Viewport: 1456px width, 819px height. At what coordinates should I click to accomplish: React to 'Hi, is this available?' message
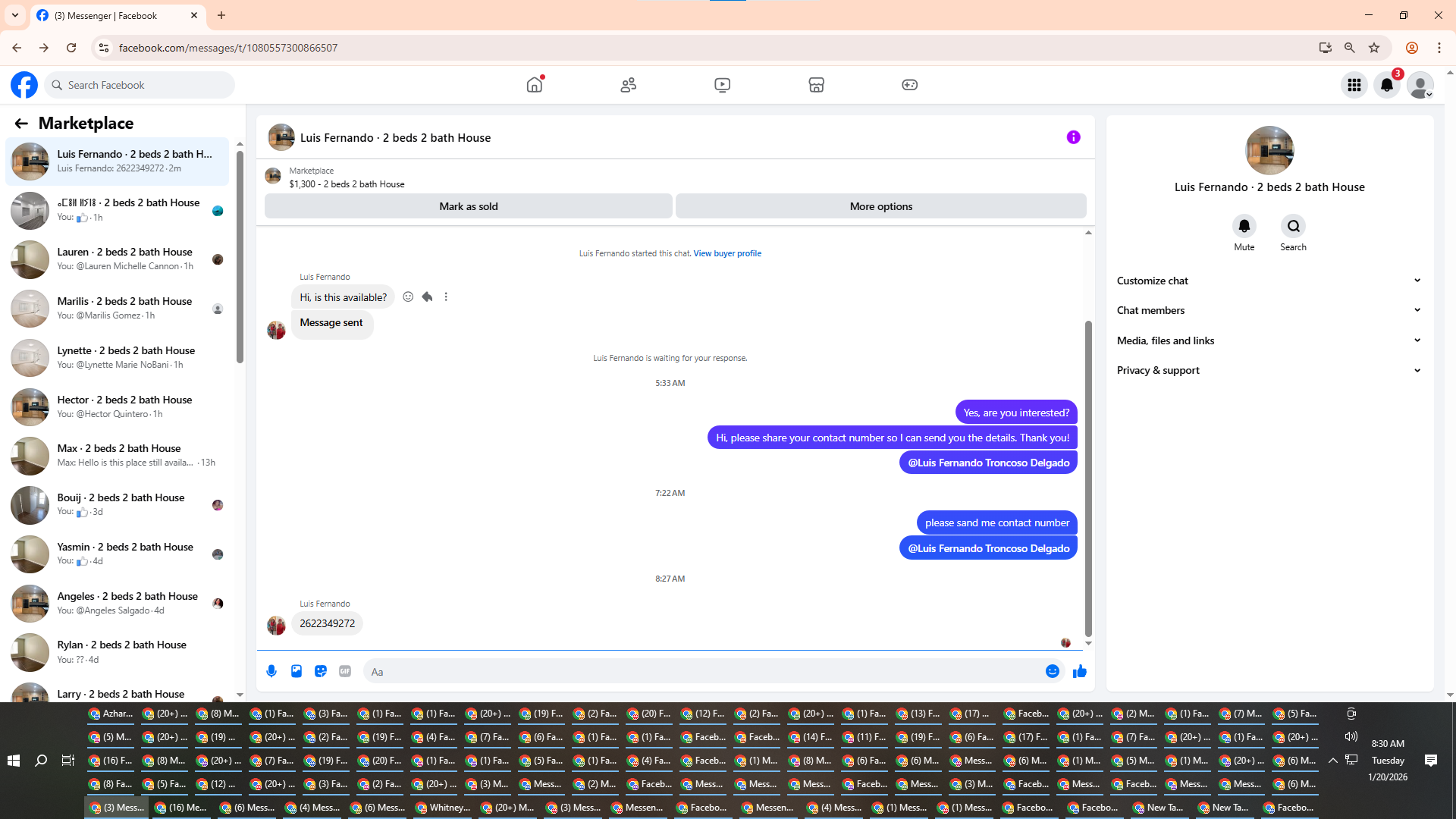point(408,297)
